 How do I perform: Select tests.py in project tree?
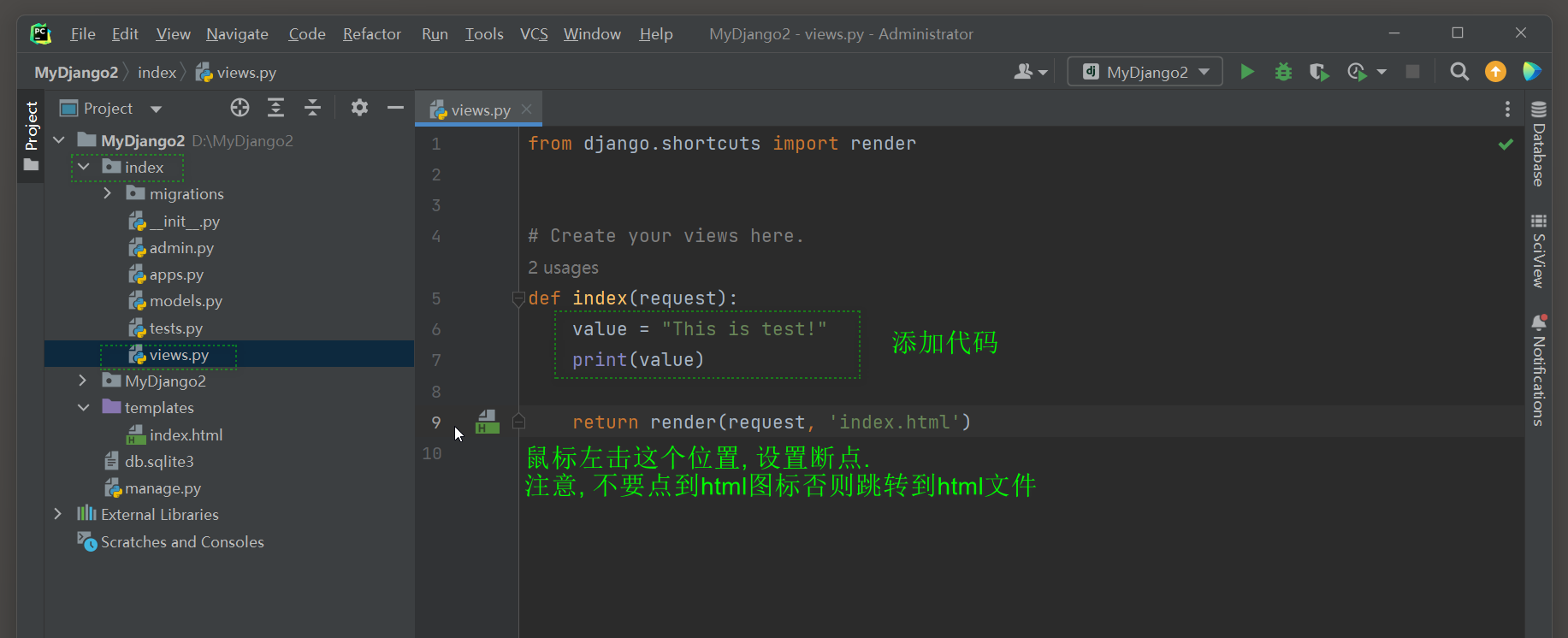click(x=166, y=328)
